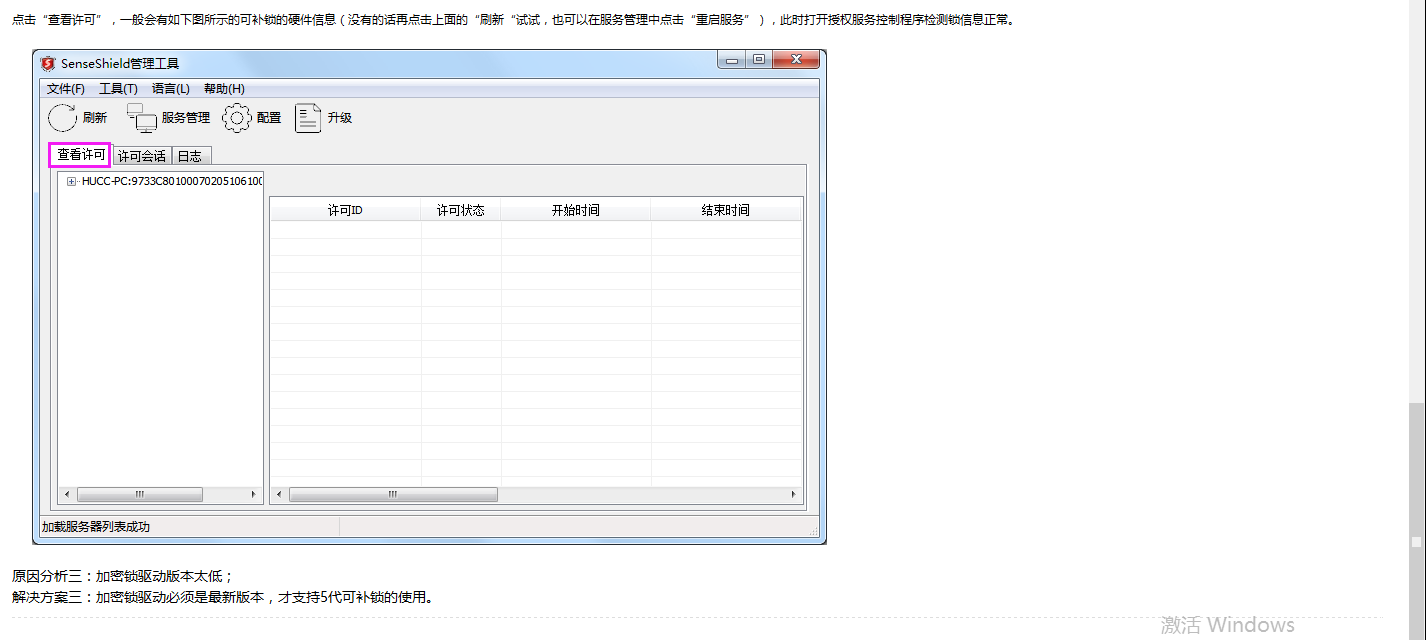The image size is (1426, 640).
Task: Open the 配置 gear settings icon
Action: click(x=237, y=118)
